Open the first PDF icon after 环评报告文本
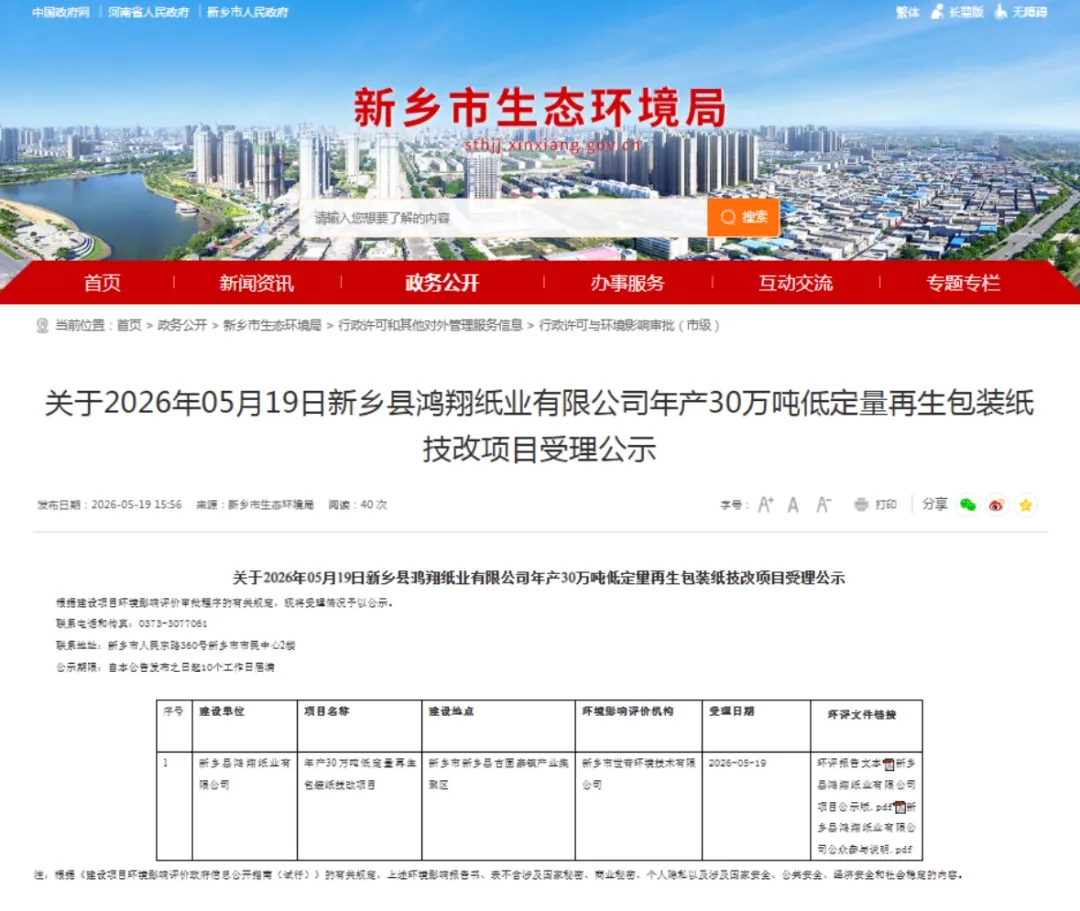 click(889, 764)
